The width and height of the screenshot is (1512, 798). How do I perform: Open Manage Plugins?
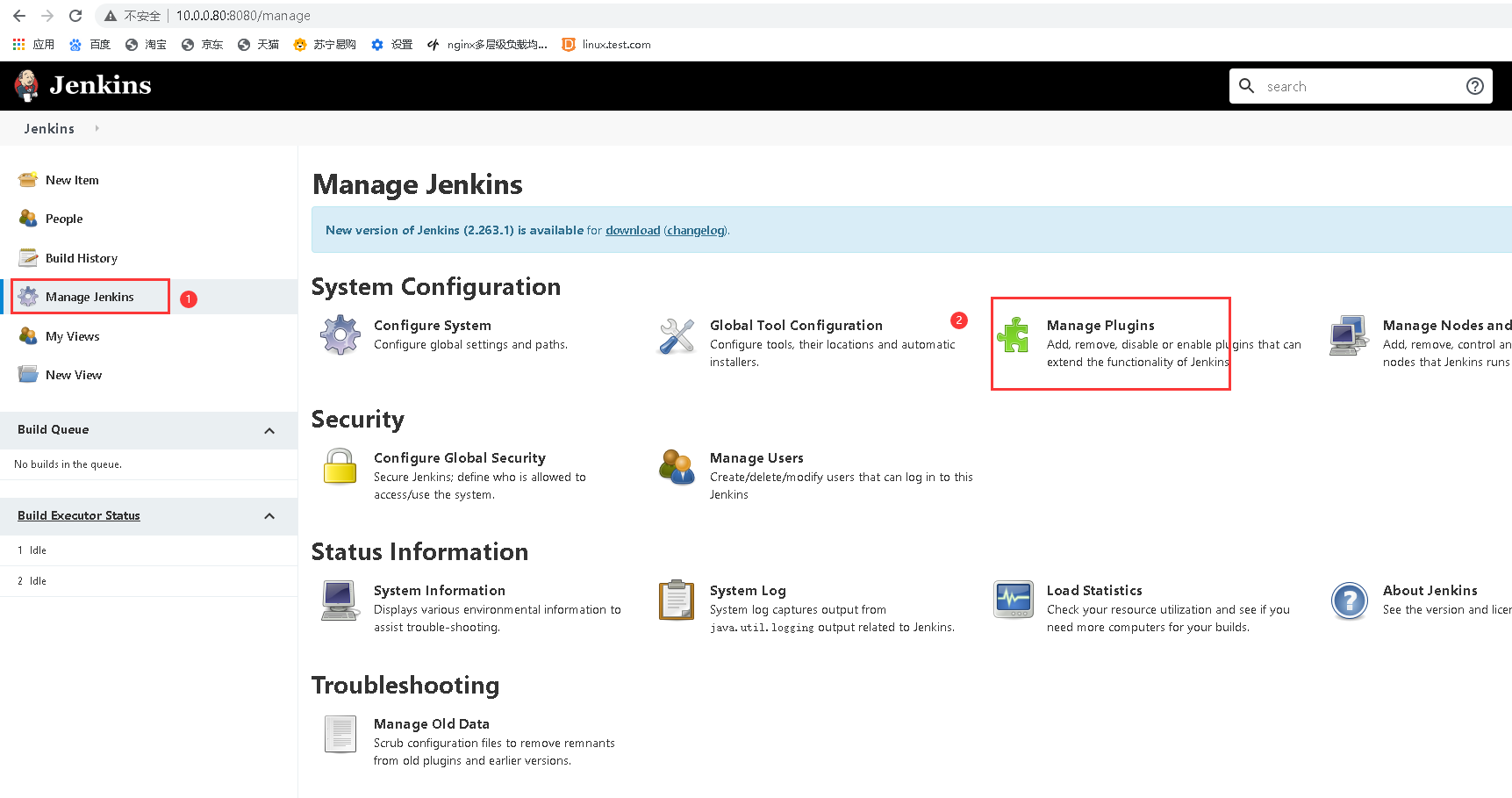coord(1100,325)
